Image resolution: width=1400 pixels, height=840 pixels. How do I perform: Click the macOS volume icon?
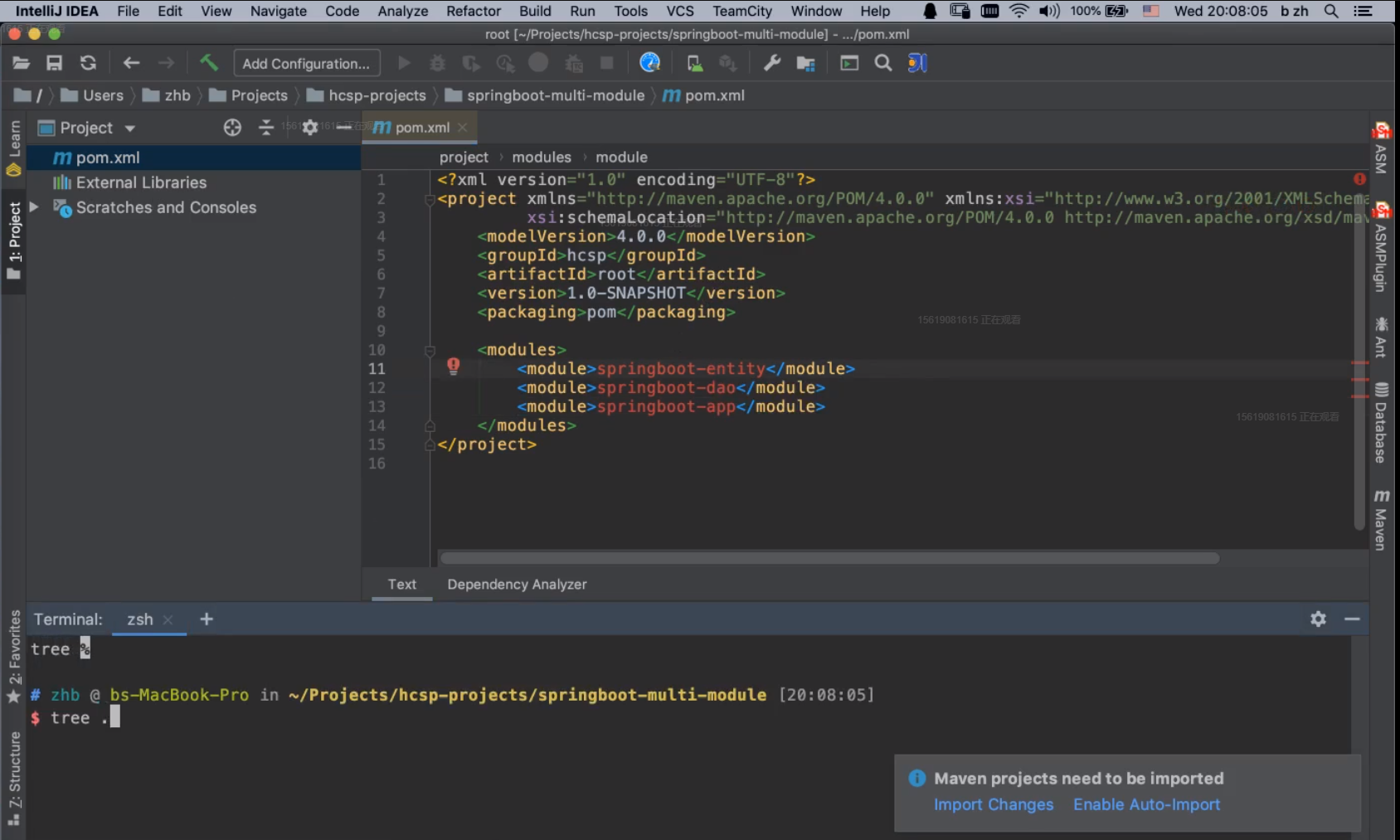[1050, 11]
